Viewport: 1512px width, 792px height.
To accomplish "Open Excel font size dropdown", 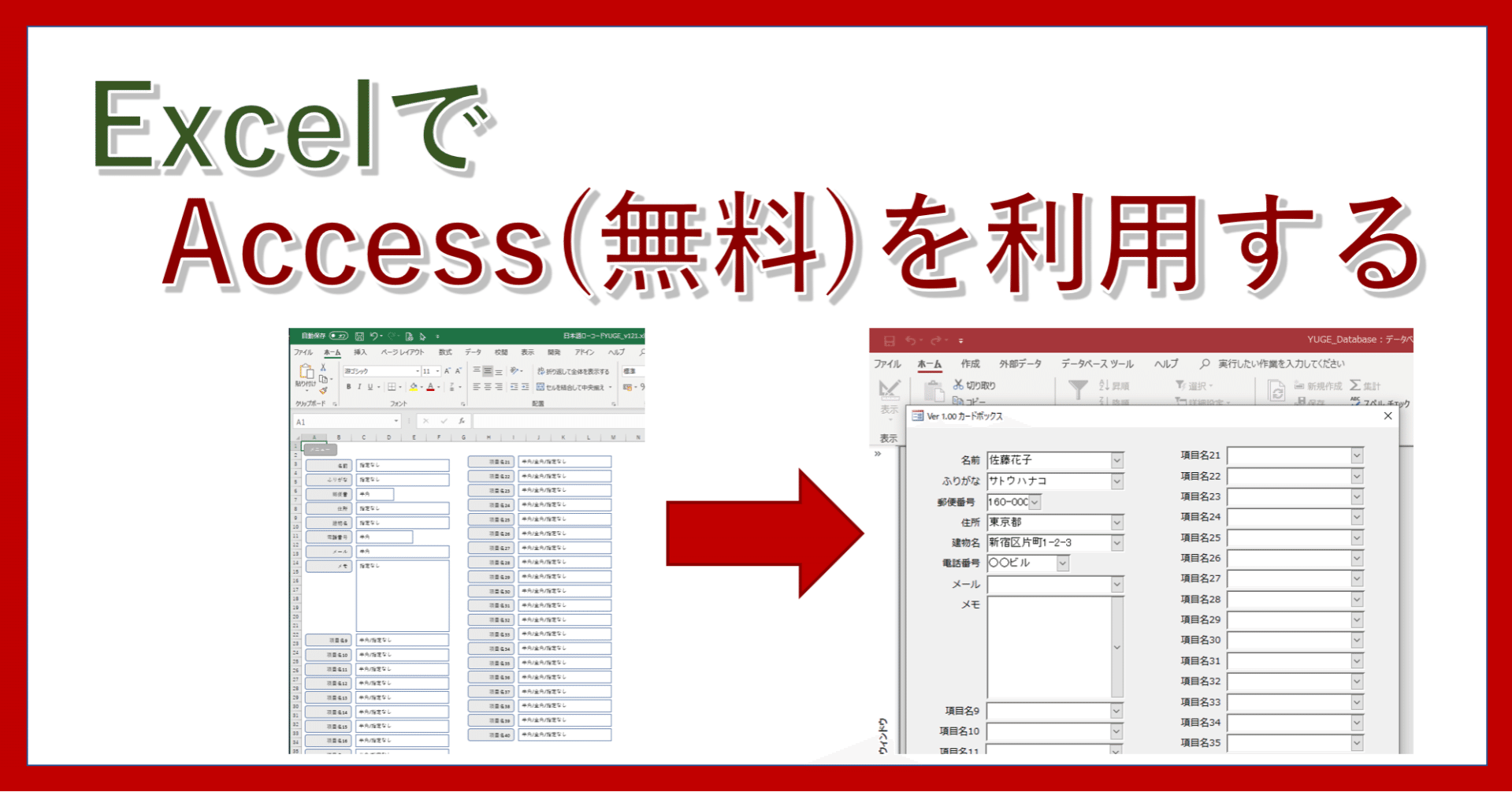I will click(x=437, y=371).
